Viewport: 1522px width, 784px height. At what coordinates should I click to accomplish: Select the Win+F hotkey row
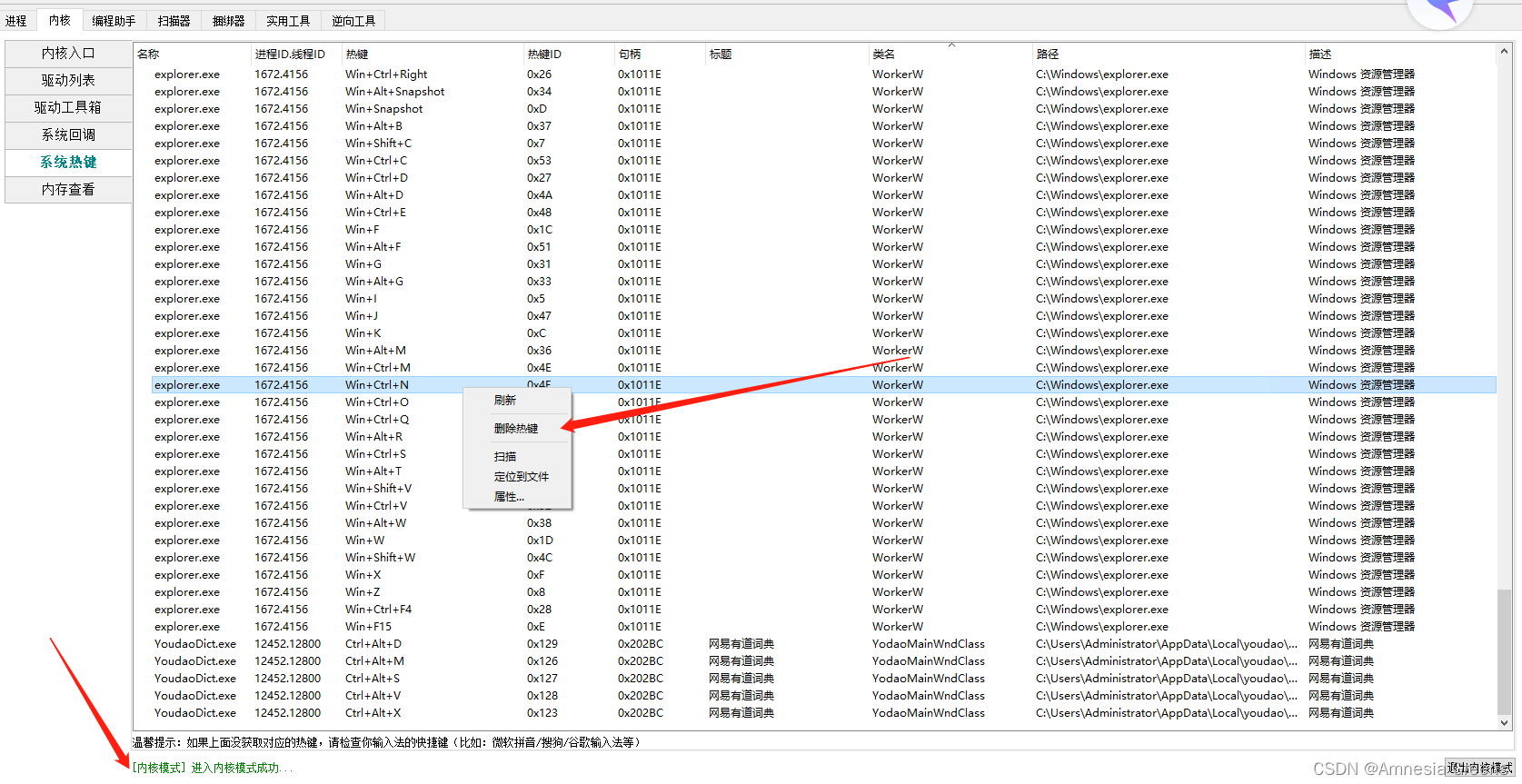pos(823,230)
